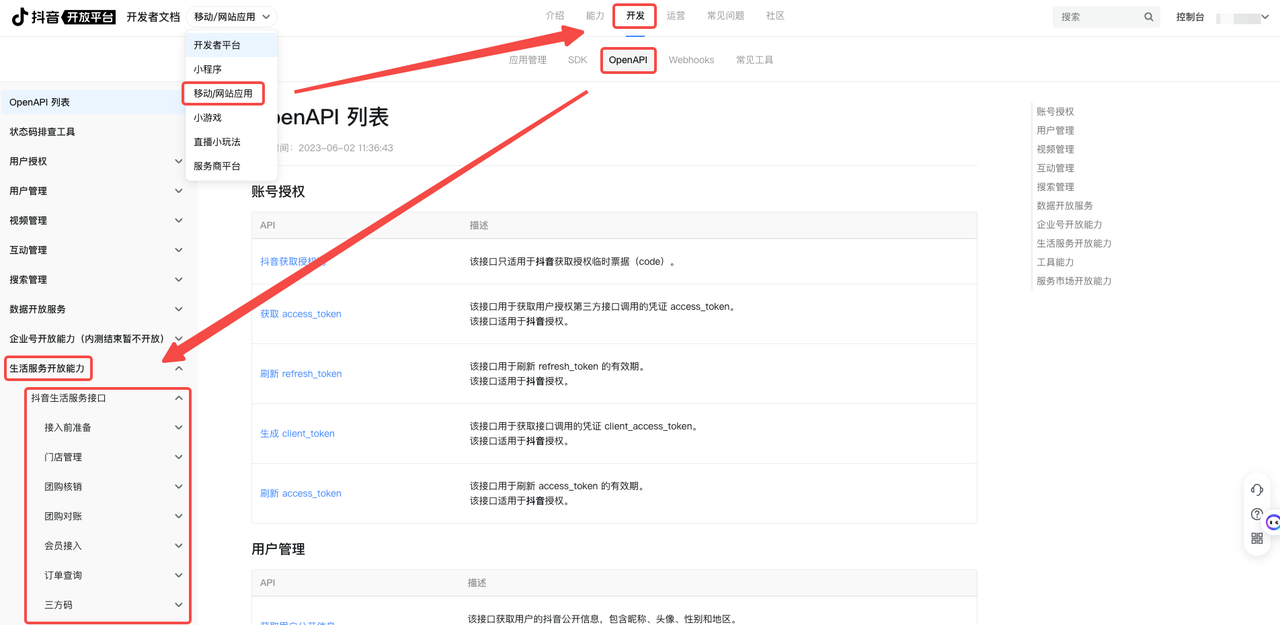Expand the 门店管理 tree item
The width and height of the screenshot is (1280, 625).
click(x=179, y=457)
